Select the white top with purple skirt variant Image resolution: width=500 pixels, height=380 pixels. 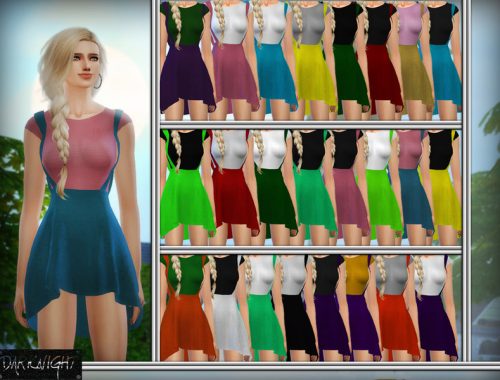pyautogui.click(x=435, y=307)
